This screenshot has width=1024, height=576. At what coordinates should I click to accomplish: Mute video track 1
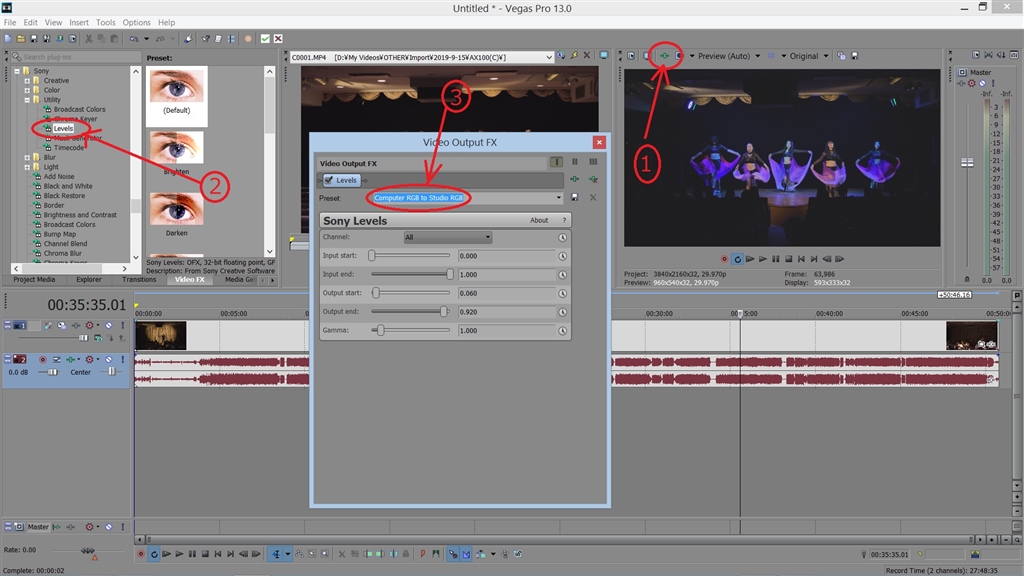109,325
